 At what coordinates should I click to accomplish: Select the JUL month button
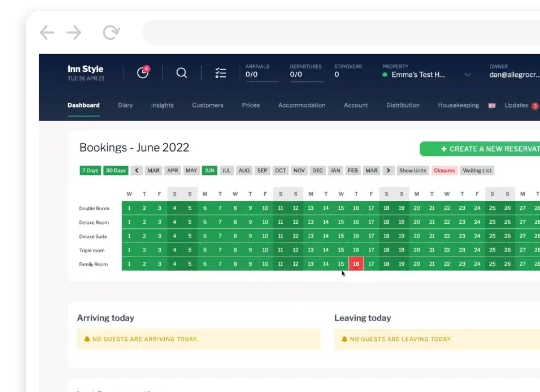[x=227, y=171]
